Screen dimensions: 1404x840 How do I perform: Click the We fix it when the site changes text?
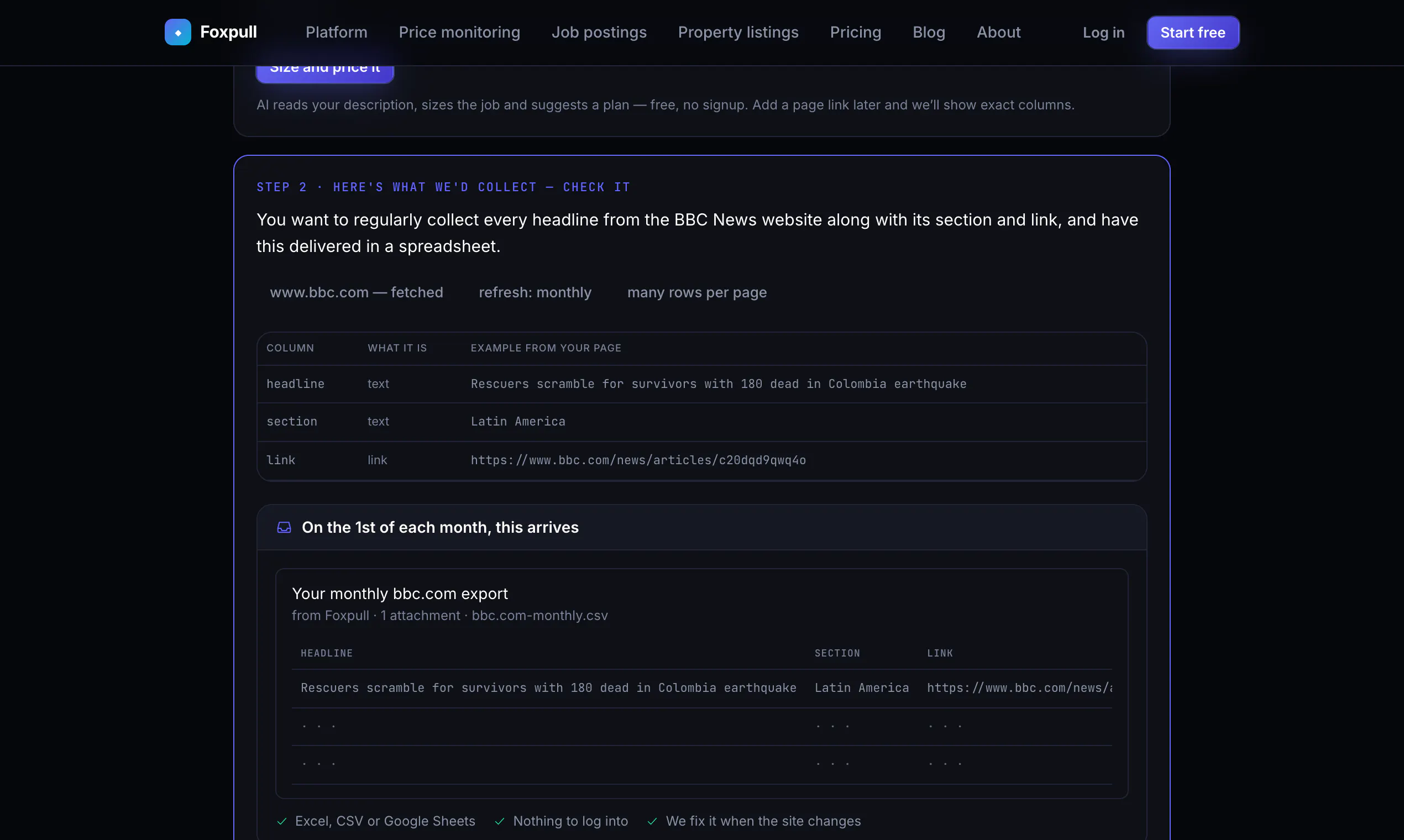click(x=763, y=821)
